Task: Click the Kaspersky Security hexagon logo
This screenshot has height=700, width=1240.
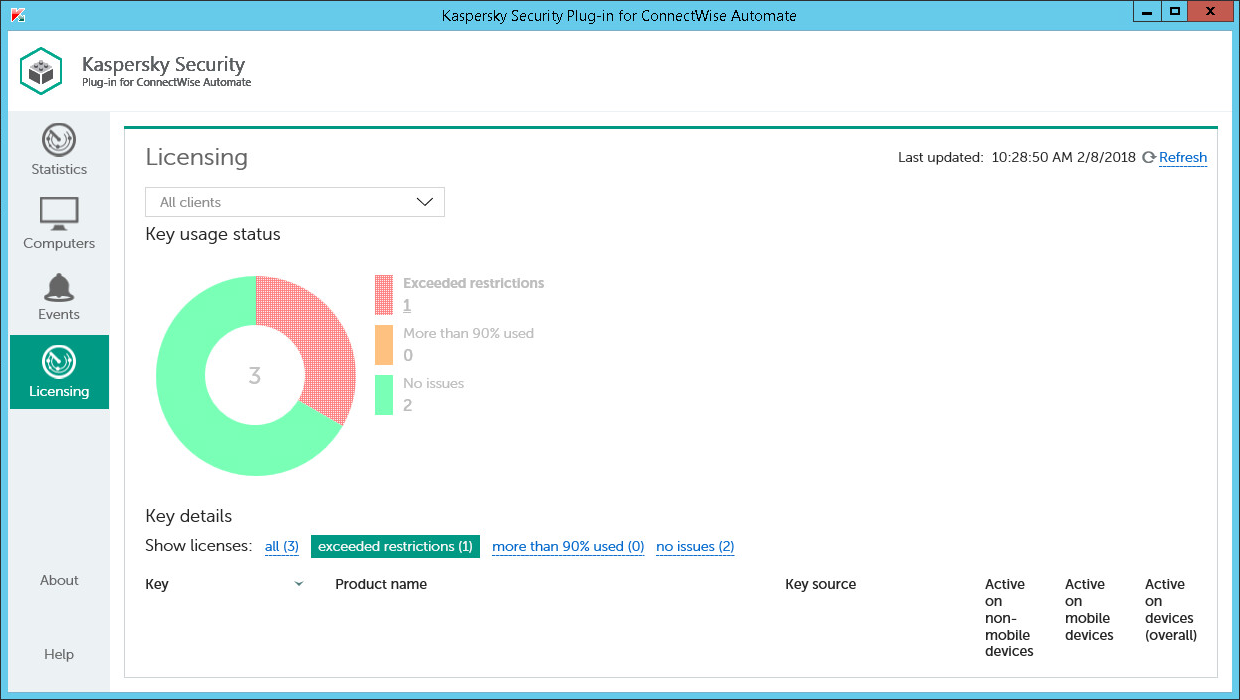Action: 42,72
